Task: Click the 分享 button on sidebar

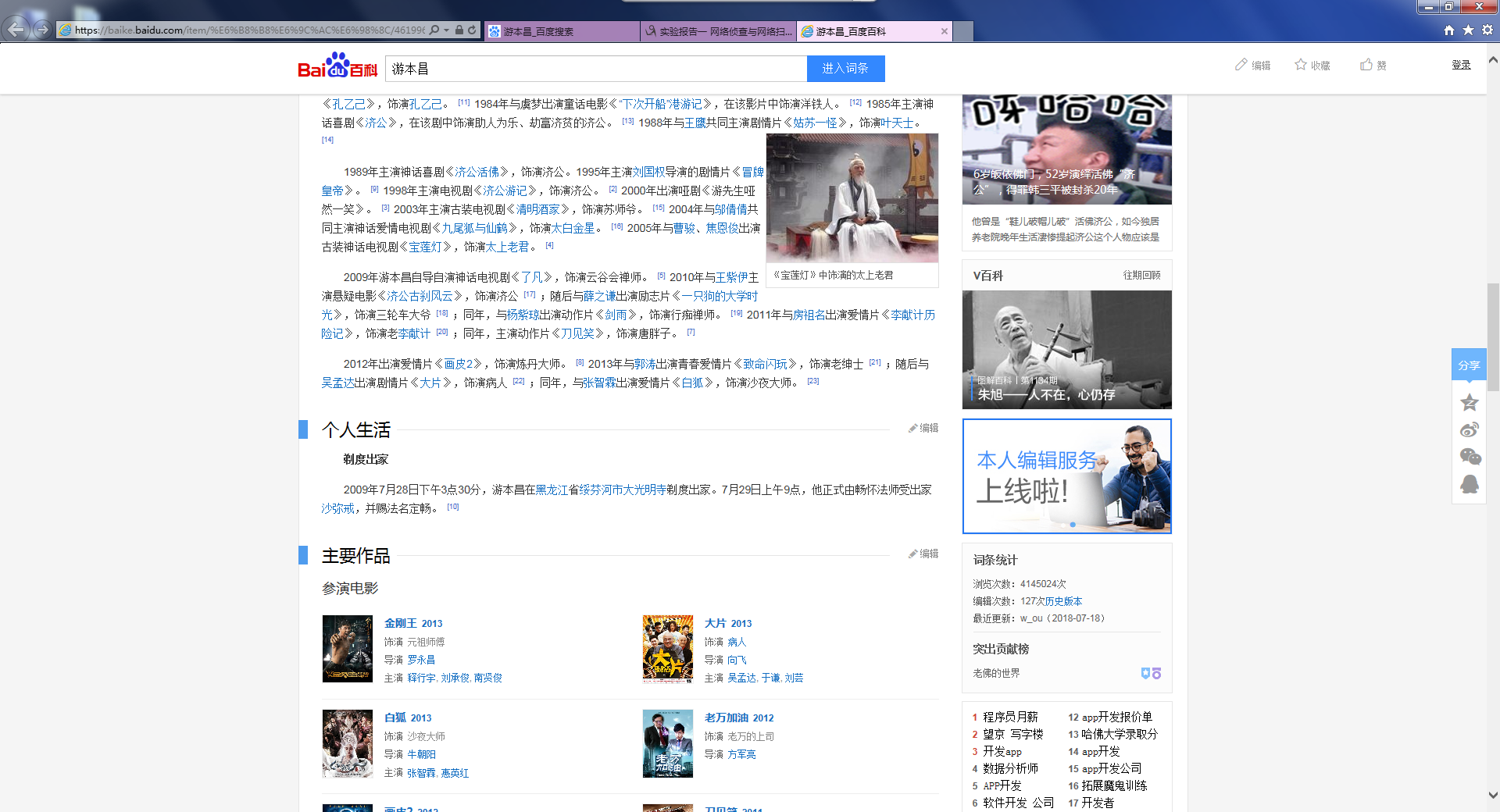Action: coord(1469,365)
